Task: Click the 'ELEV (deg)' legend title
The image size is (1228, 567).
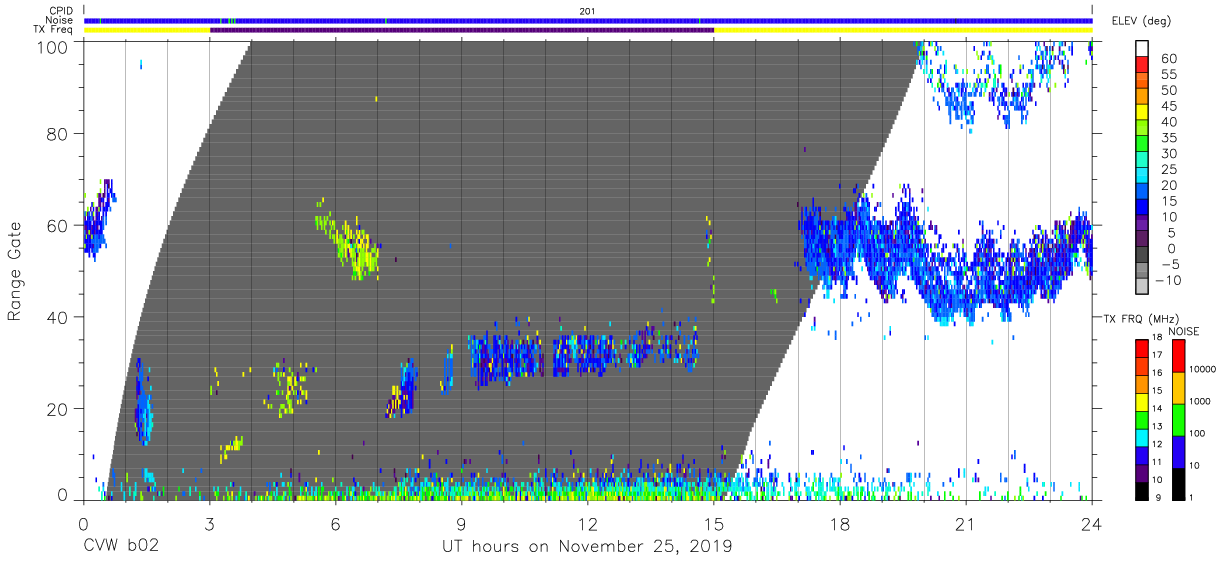Action: 1141,21
